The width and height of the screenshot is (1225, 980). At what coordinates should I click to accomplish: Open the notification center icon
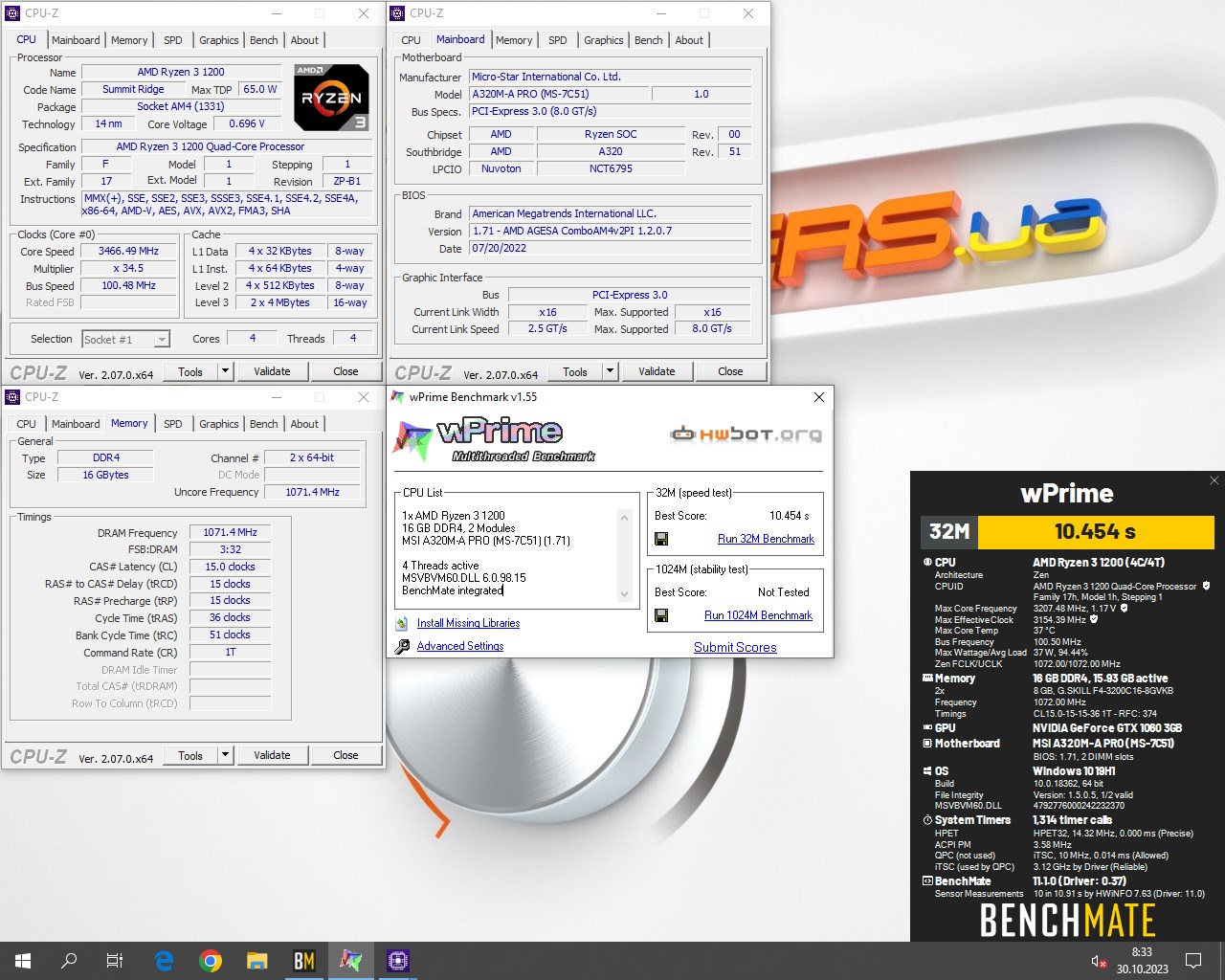coord(1193,961)
